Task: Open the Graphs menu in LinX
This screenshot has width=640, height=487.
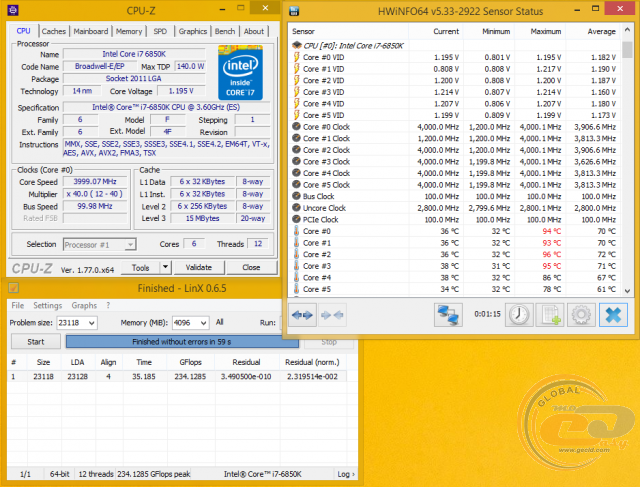Action: (x=84, y=305)
